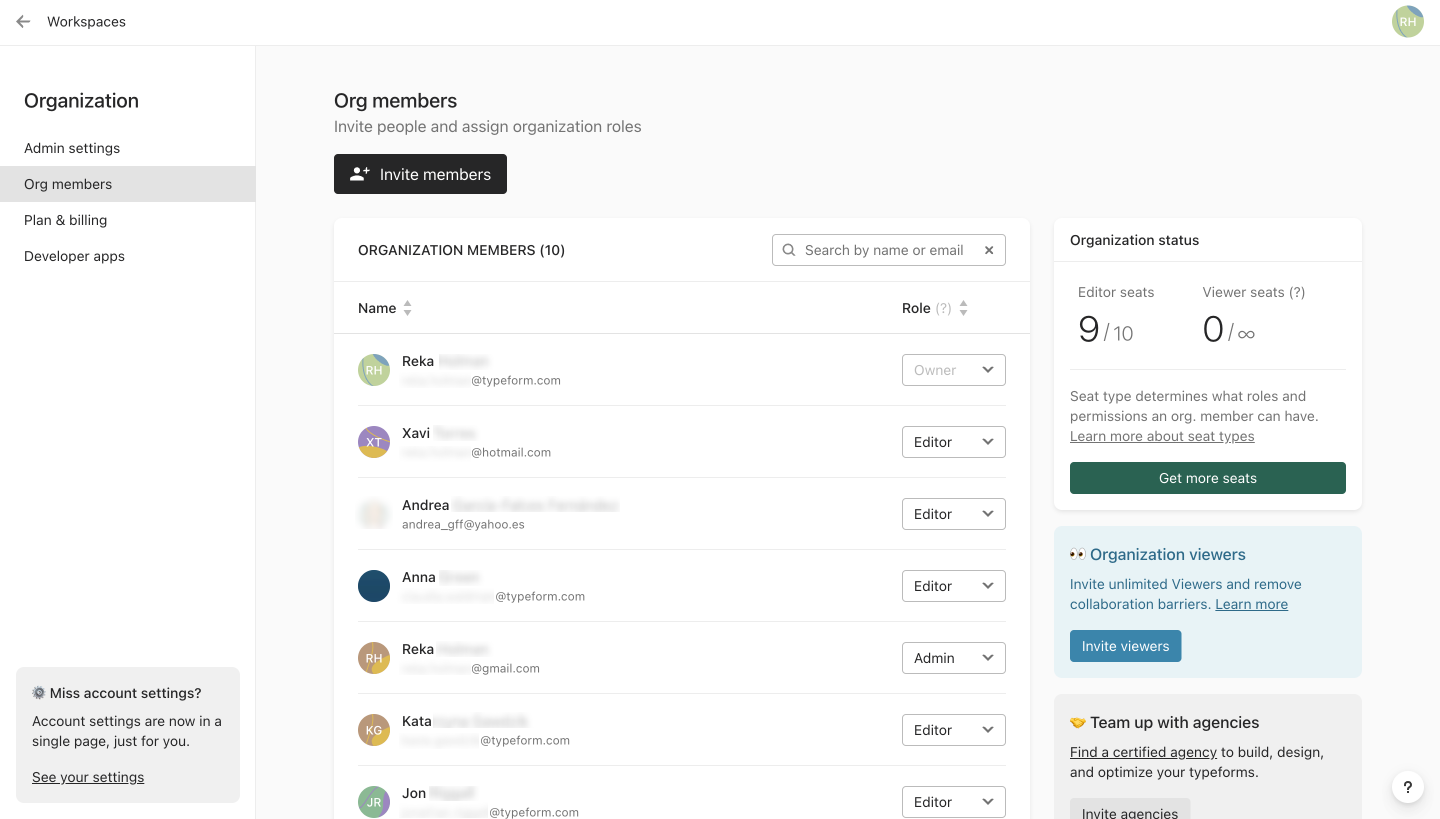
Task: Open Anna's role dropdown
Action: click(x=953, y=586)
